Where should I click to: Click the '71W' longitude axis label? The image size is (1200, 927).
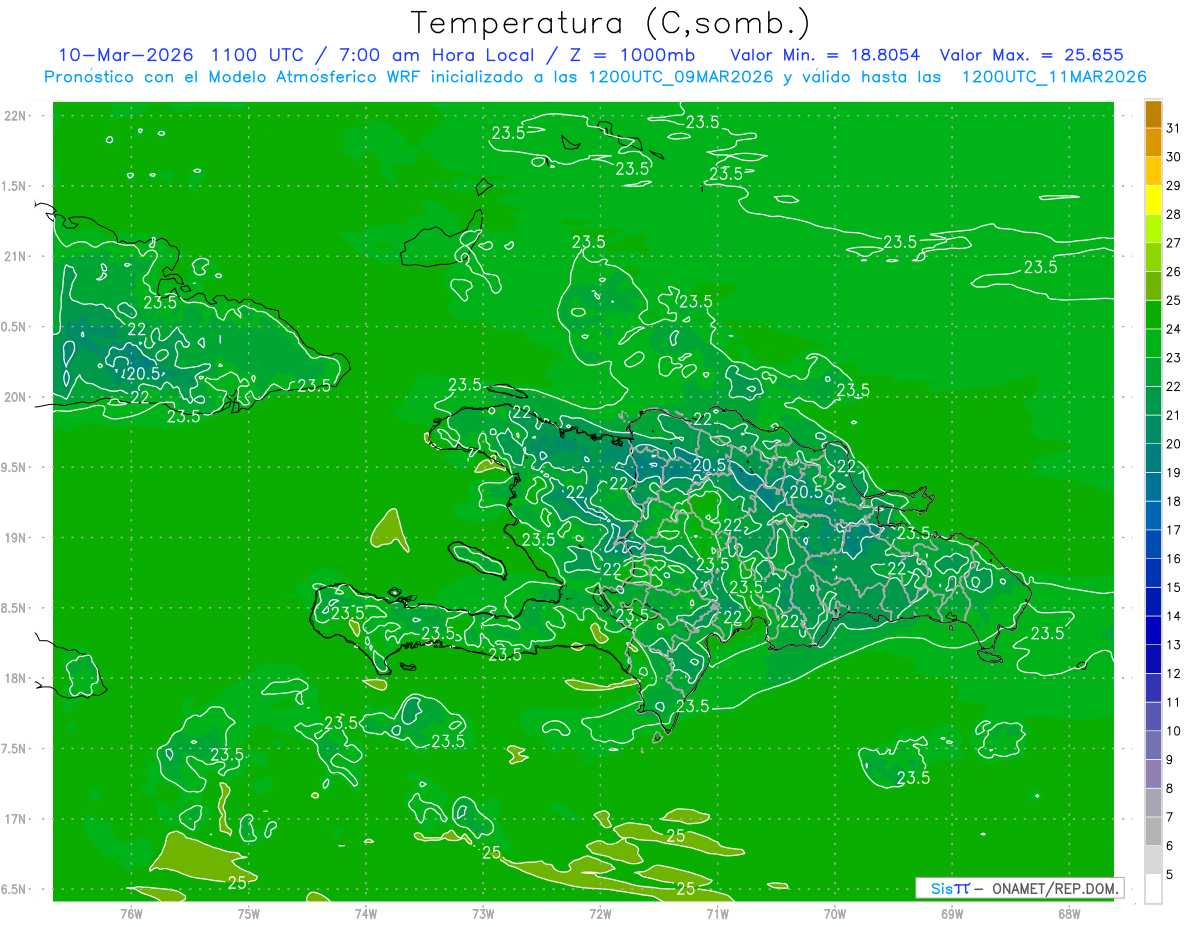[x=717, y=913]
